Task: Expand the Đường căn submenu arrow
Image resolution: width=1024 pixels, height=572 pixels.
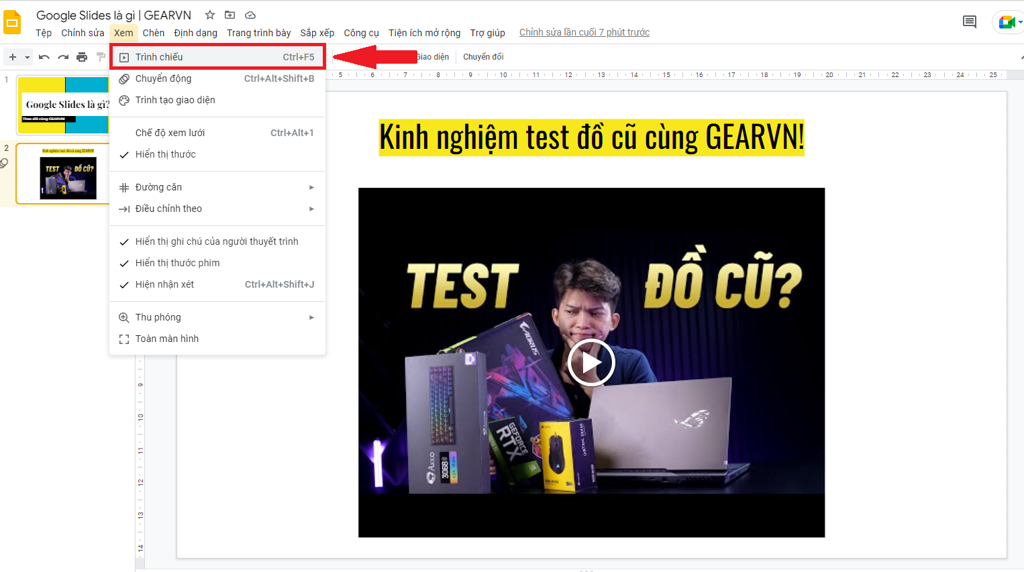Action: (x=312, y=187)
